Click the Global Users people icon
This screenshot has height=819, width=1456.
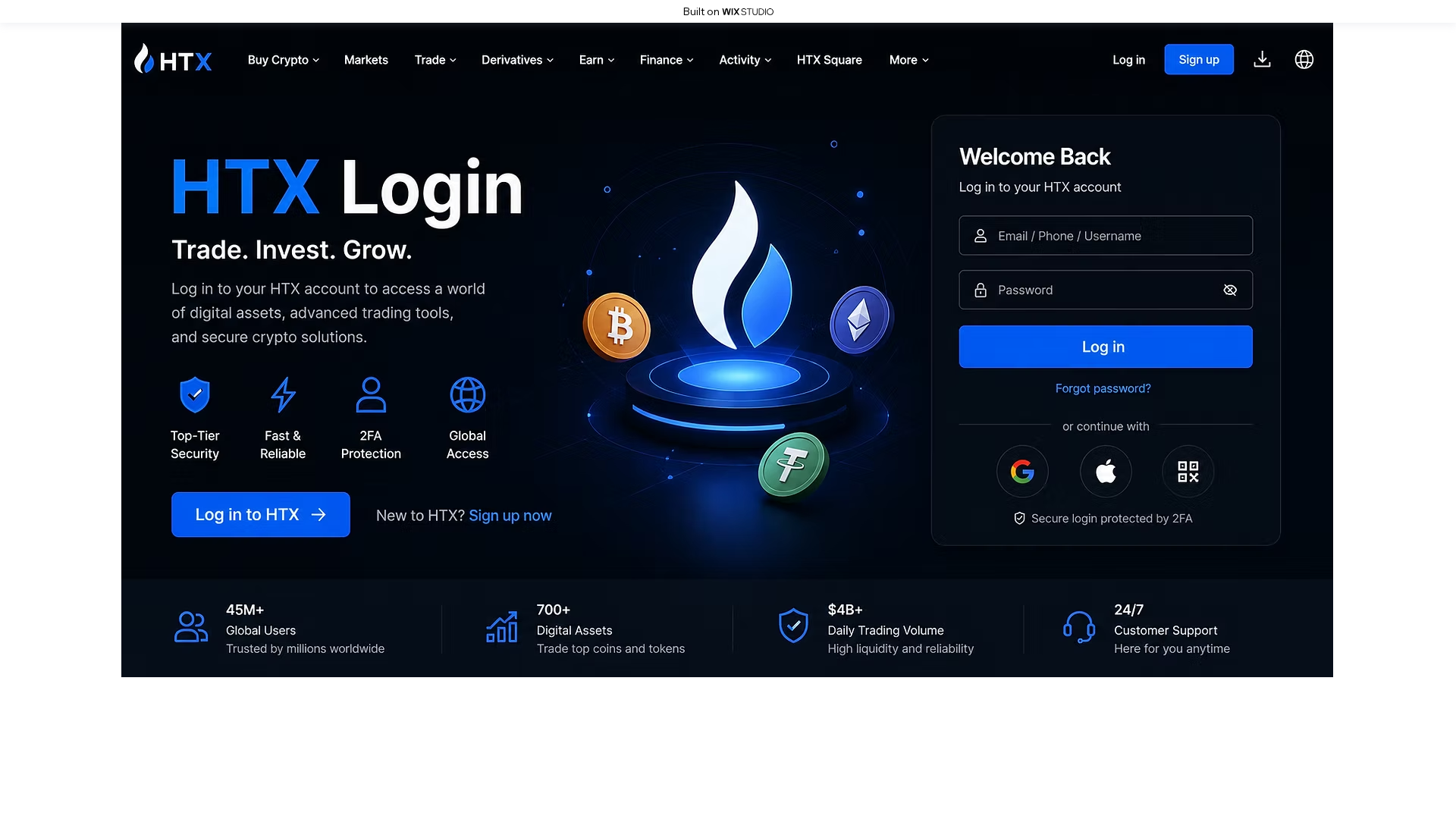click(x=191, y=627)
